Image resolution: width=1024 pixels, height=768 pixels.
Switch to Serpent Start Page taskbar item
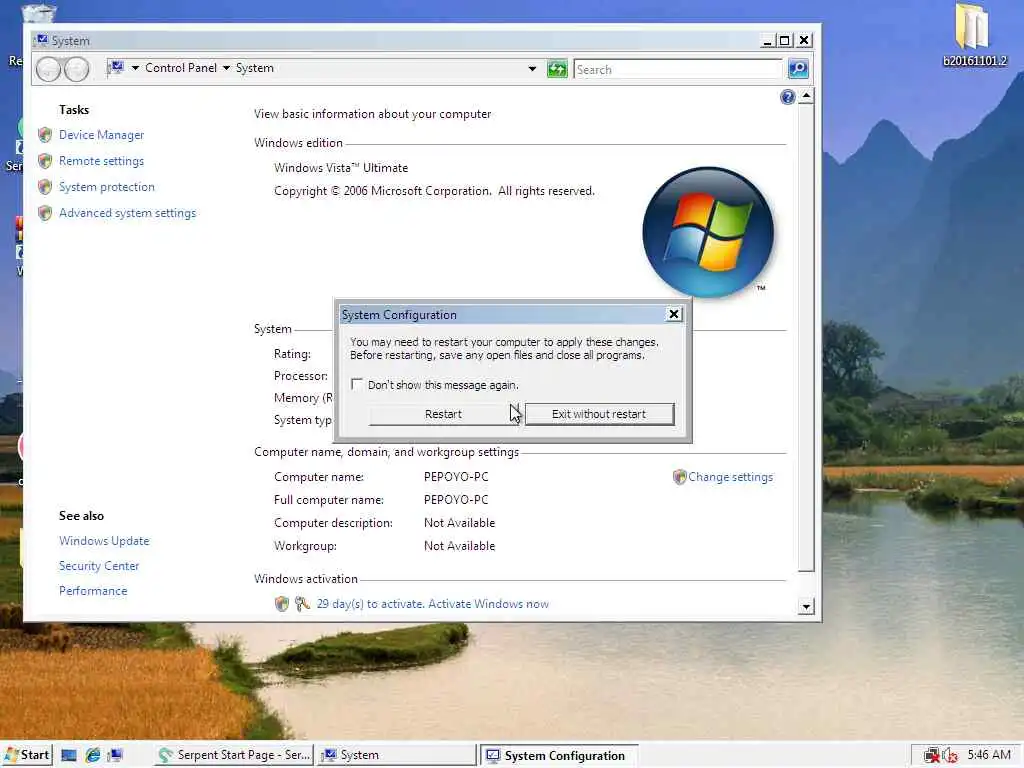[x=234, y=755]
